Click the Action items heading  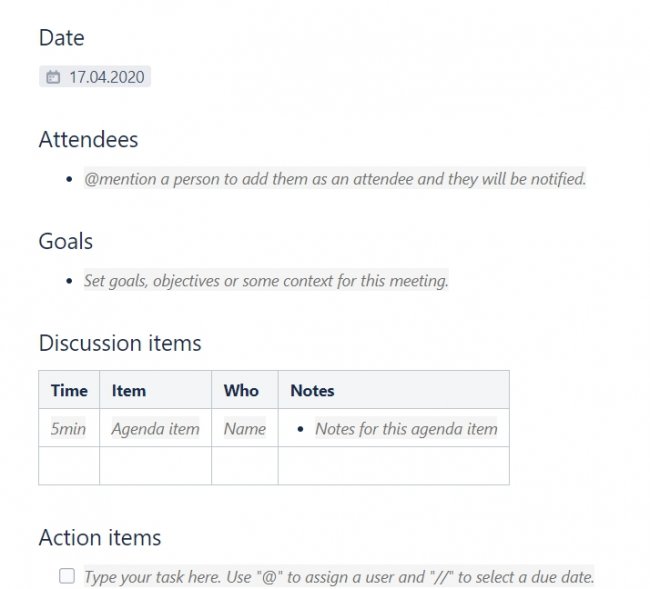click(x=100, y=537)
